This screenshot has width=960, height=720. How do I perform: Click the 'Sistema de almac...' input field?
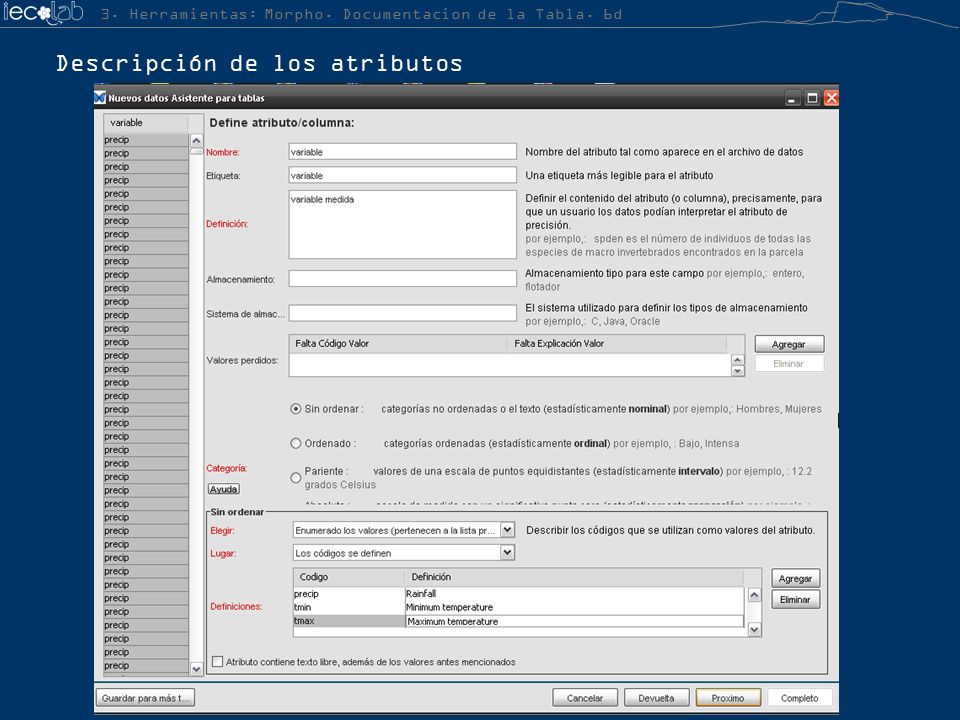pyautogui.click(x=402, y=313)
